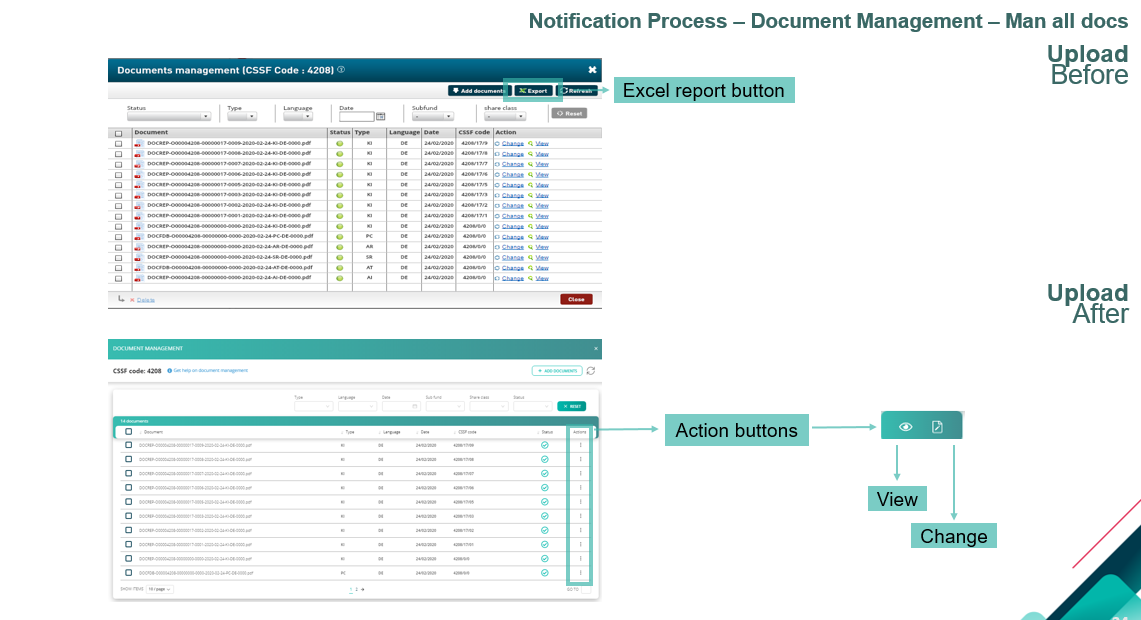Open the Language dropdown in the old window

click(298, 116)
